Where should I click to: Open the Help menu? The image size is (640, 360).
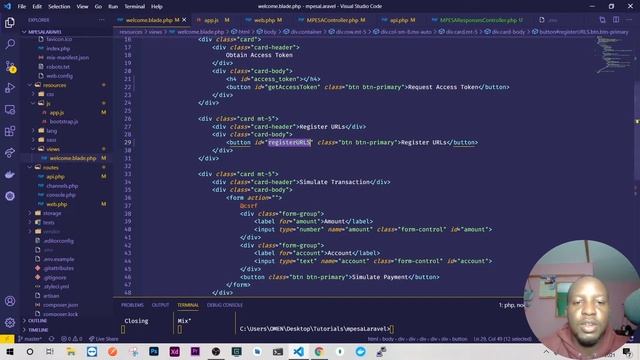pyautogui.click(x=157, y=7)
